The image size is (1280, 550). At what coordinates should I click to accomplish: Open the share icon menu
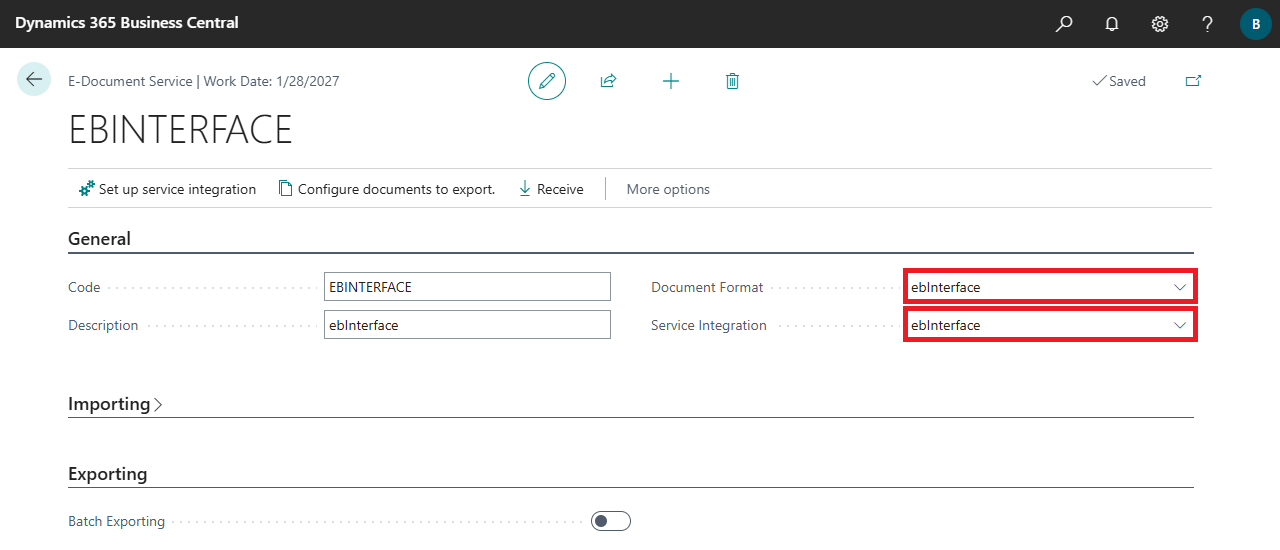[608, 81]
